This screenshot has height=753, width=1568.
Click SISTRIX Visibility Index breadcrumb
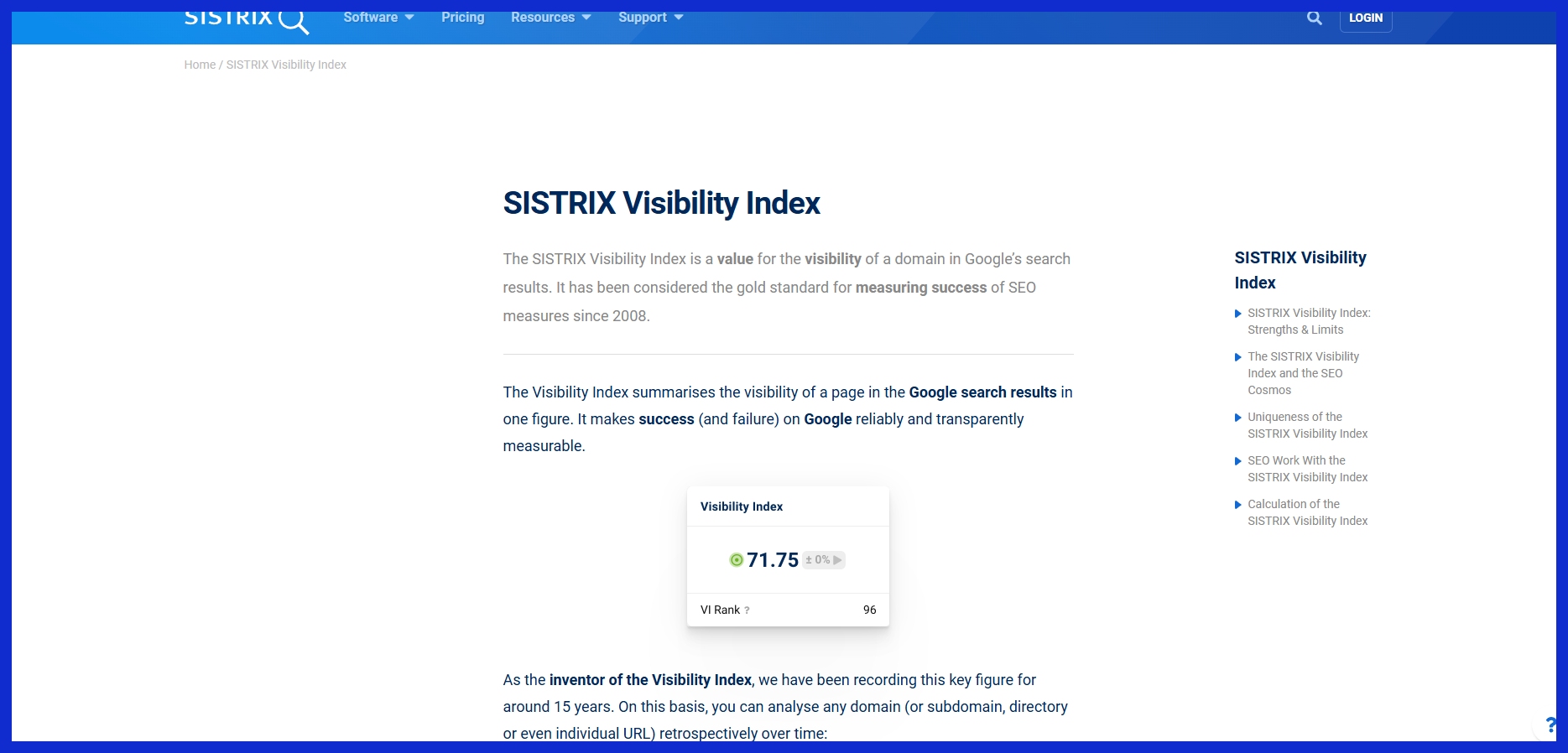(x=286, y=65)
